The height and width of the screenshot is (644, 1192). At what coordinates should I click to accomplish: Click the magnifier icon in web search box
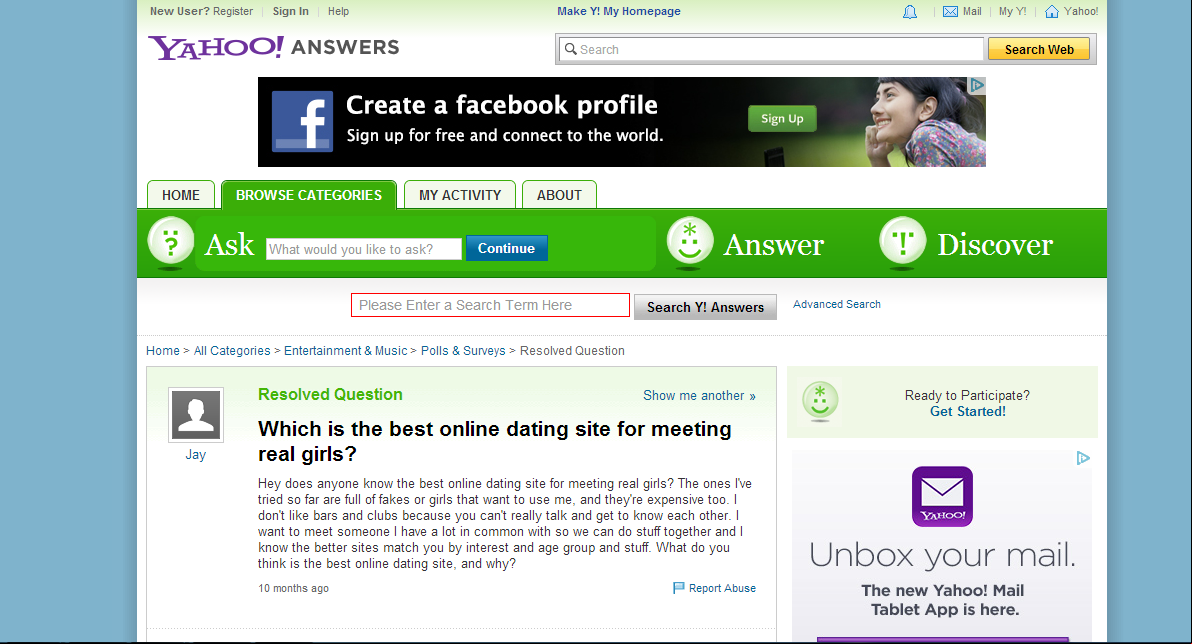[570, 49]
